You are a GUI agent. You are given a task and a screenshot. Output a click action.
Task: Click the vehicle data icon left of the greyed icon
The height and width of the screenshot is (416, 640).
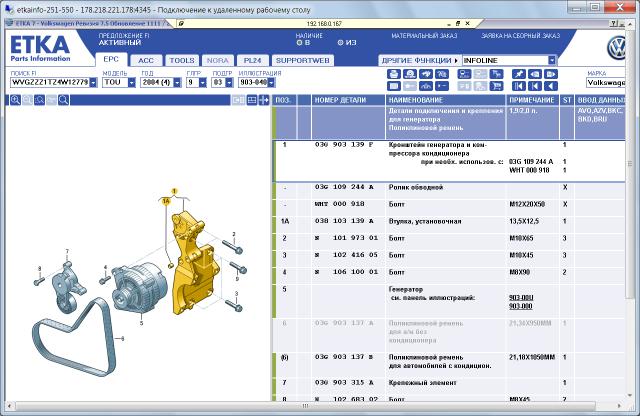point(464,74)
